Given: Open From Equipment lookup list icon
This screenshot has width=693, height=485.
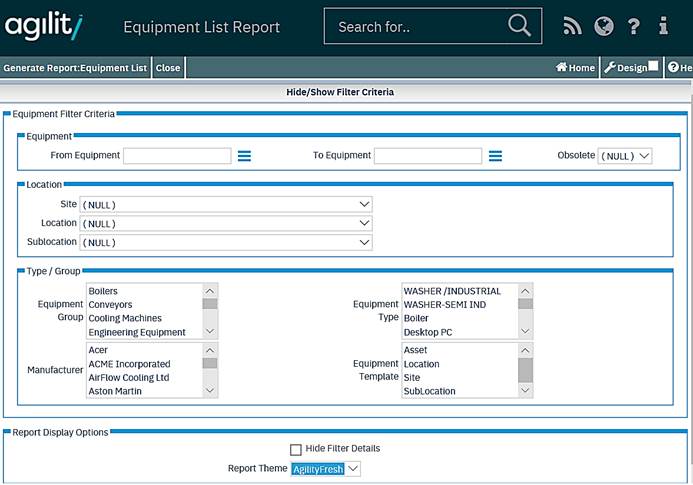Looking at the screenshot, I should (244, 156).
